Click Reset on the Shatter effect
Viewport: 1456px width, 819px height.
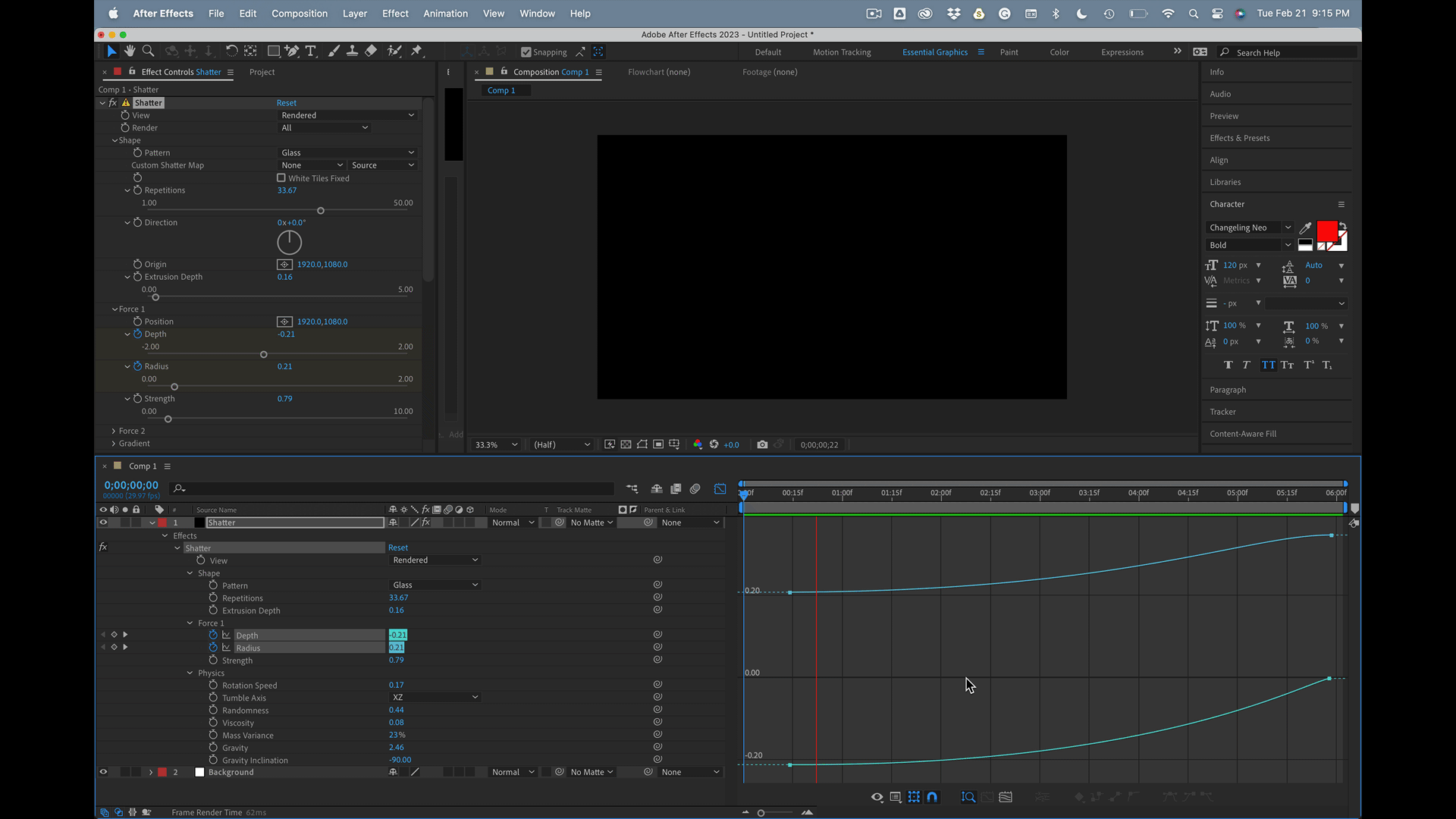(287, 102)
